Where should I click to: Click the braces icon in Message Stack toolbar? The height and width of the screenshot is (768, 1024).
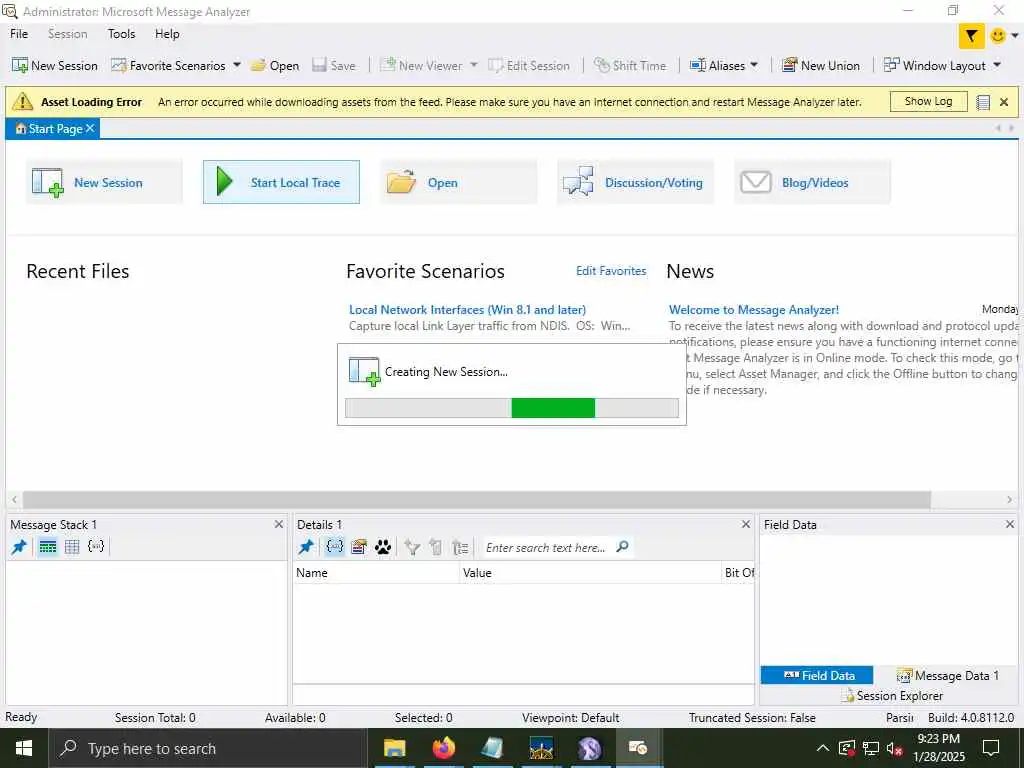(x=95, y=546)
